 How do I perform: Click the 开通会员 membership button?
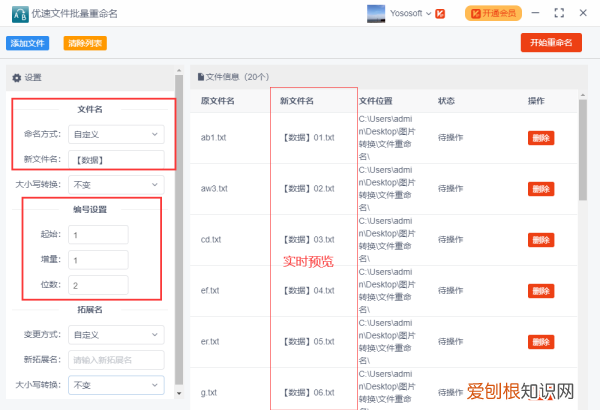(493, 13)
